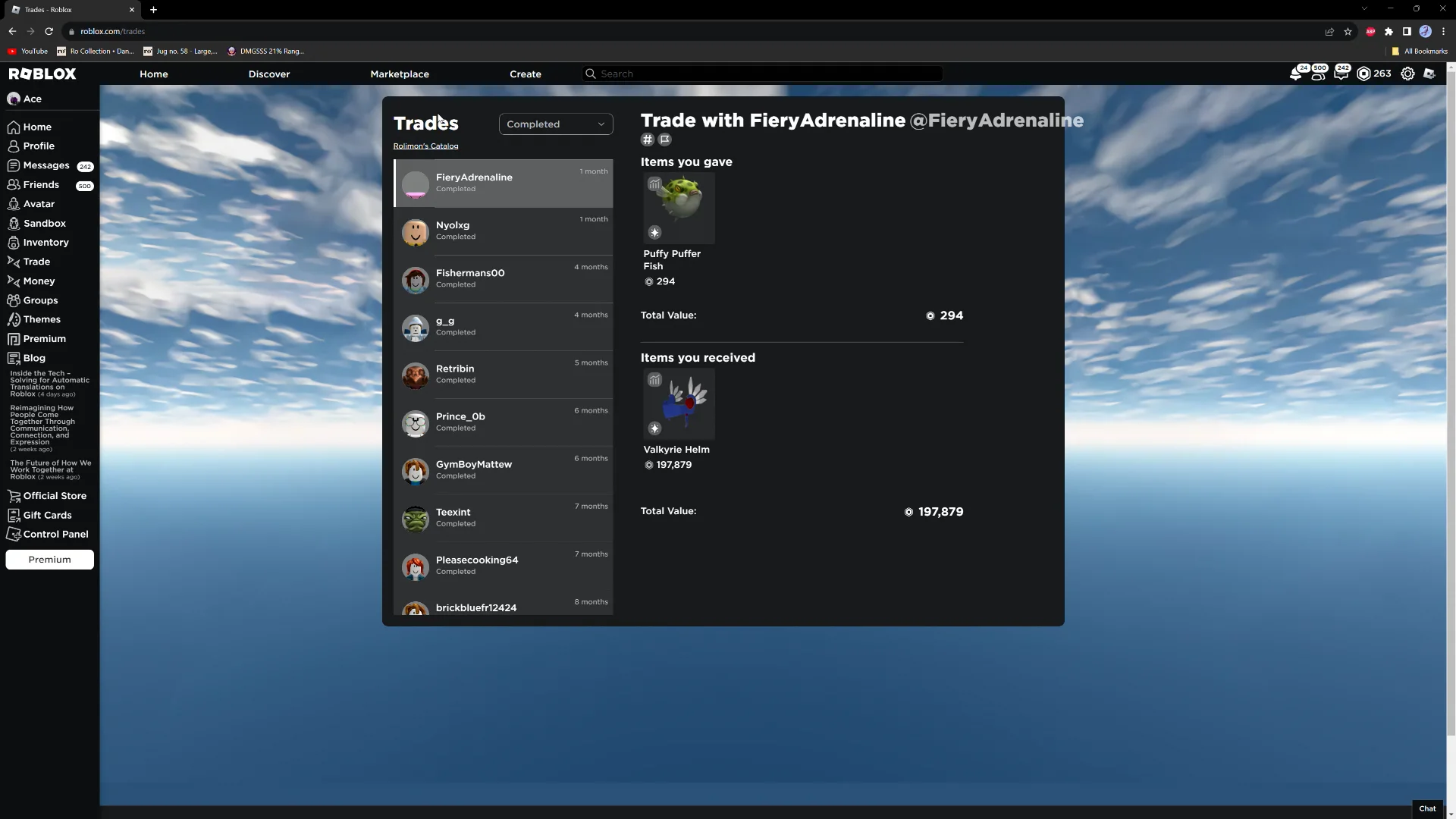The width and height of the screenshot is (1456, 819).
Task: Open the messages icon in top bar
Action: [1341, 74]
